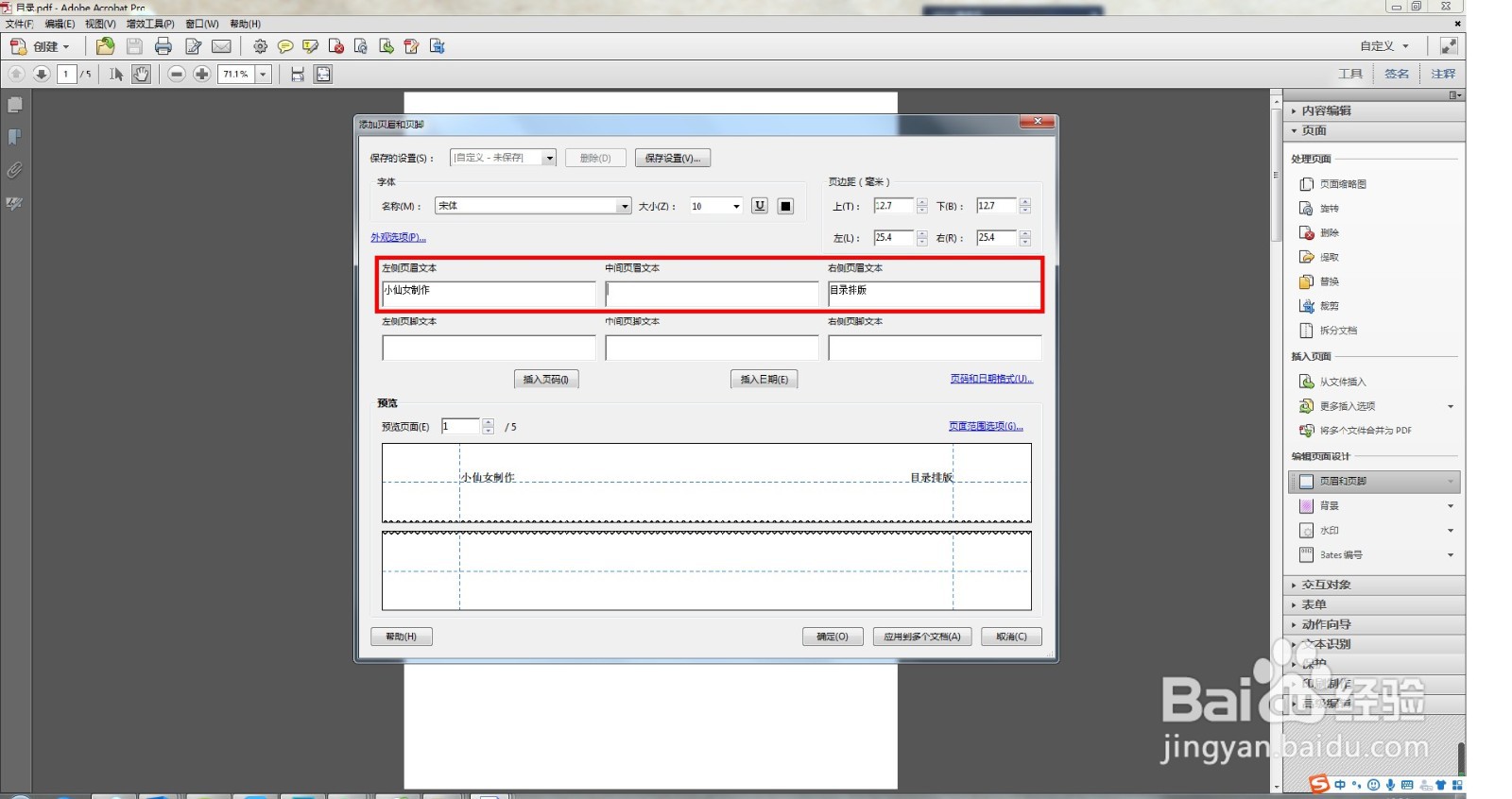1512x799 pixels.
Task: Click Apply to Multiple Documents (应用到多个文档) button
Action: 922,637
